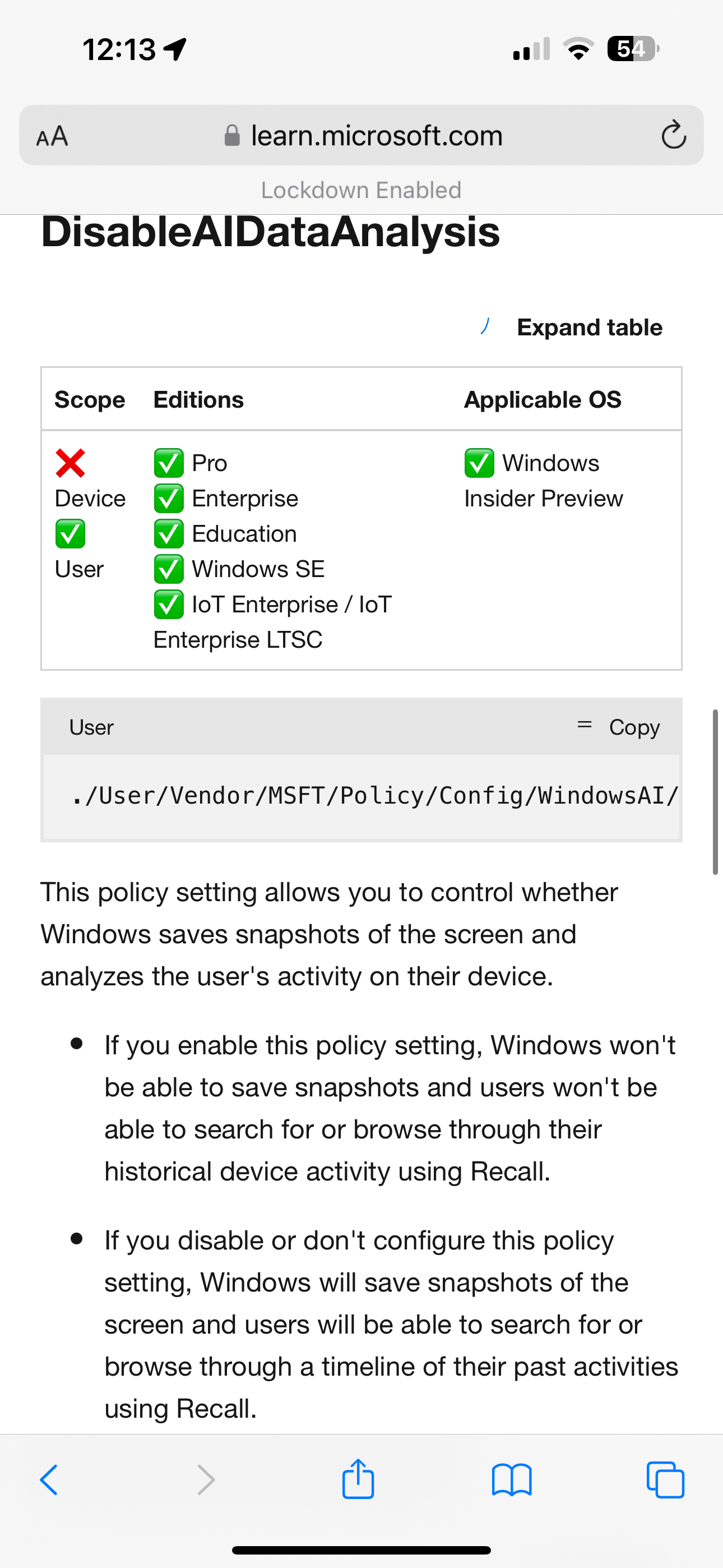Tap the home indicator bar
This screenshot has width=723, height=1568.
coord(361,1549)
